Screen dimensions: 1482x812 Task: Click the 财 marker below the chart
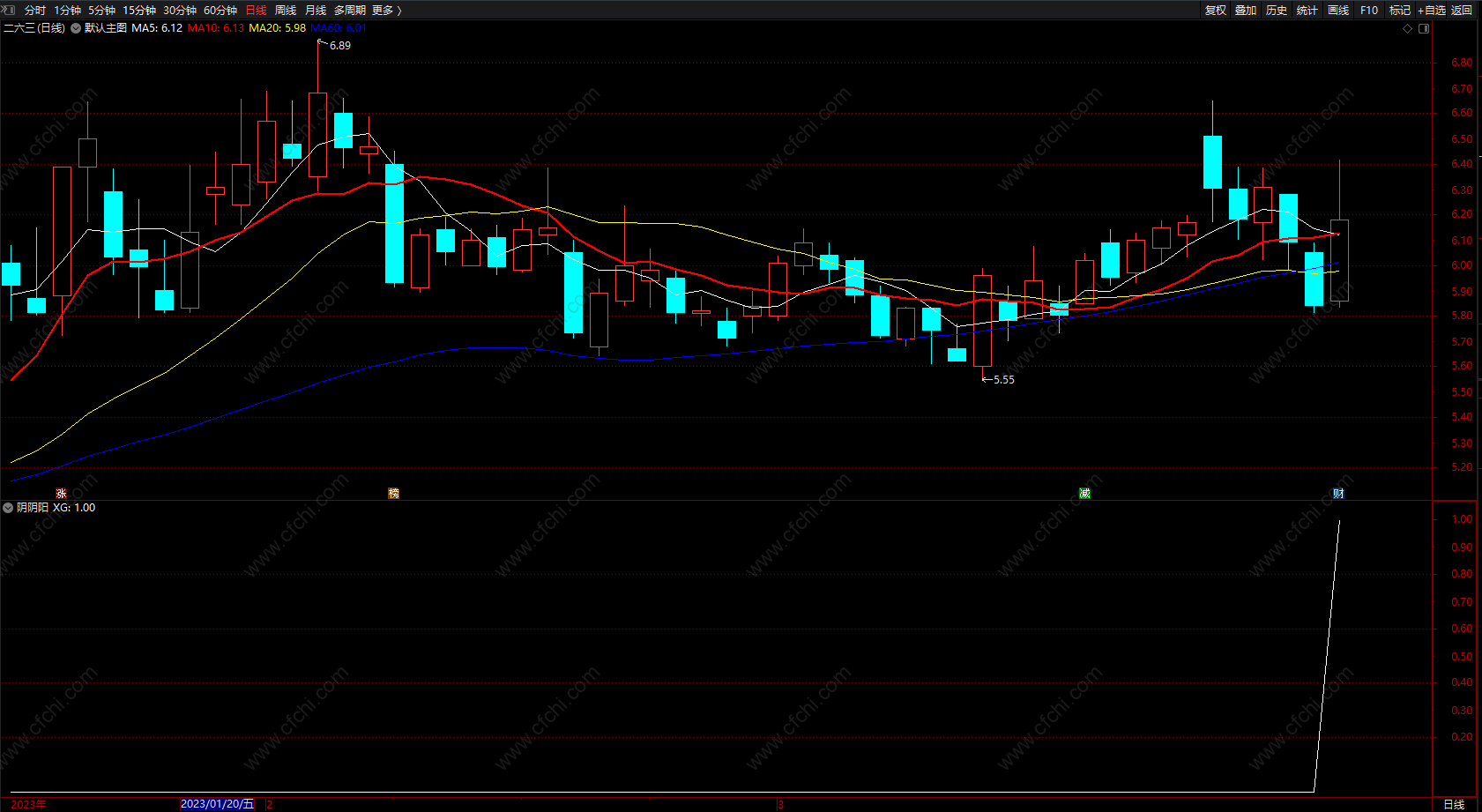1338,494
